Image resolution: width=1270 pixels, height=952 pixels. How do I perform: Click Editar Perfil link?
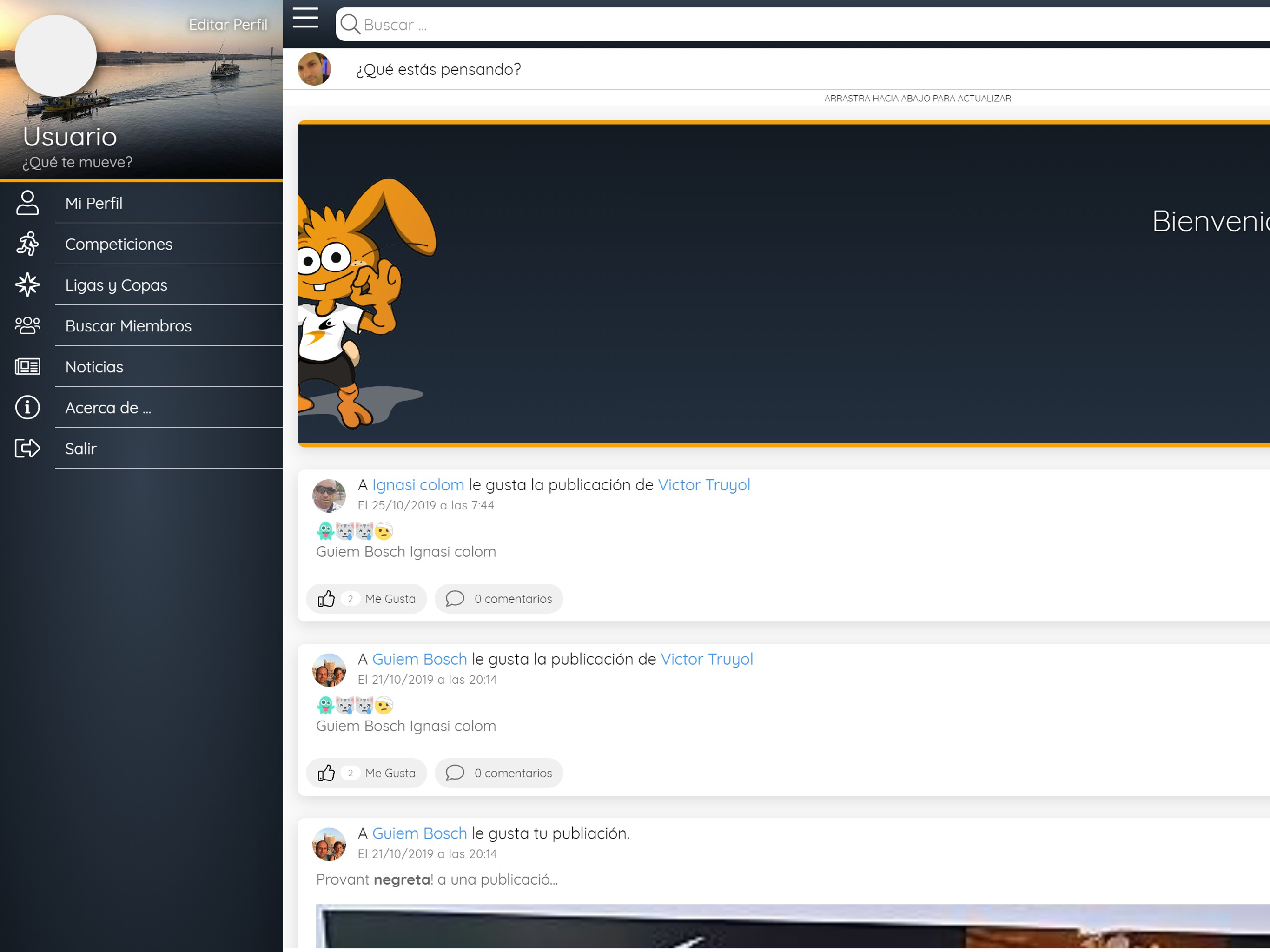pyautogui.click(x=228, y=25)
